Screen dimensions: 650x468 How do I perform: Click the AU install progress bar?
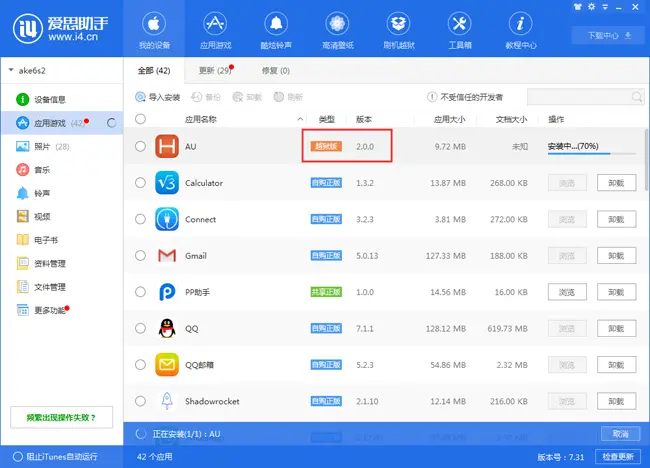(592, 153)
